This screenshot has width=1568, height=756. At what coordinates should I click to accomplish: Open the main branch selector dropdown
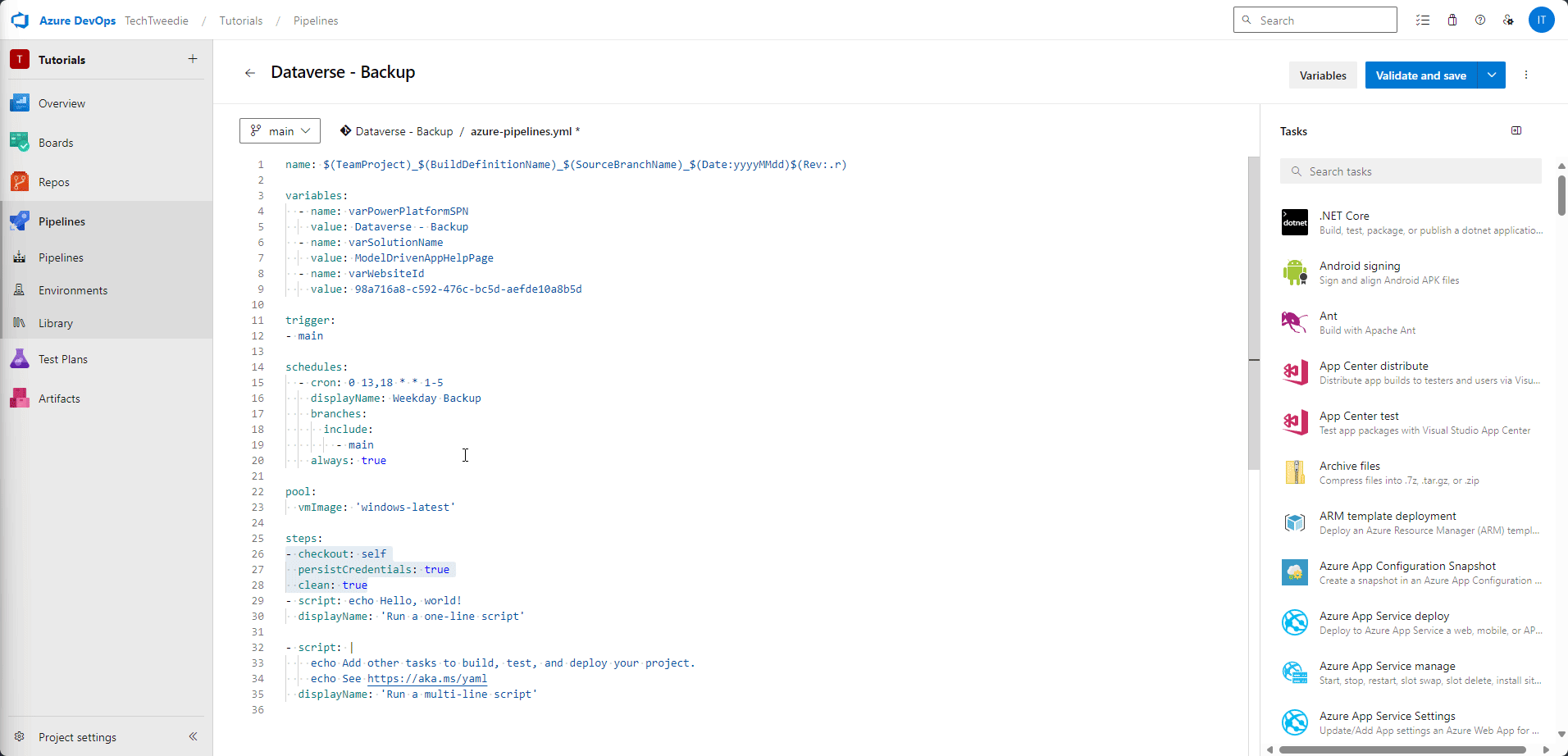click(280, 130)
